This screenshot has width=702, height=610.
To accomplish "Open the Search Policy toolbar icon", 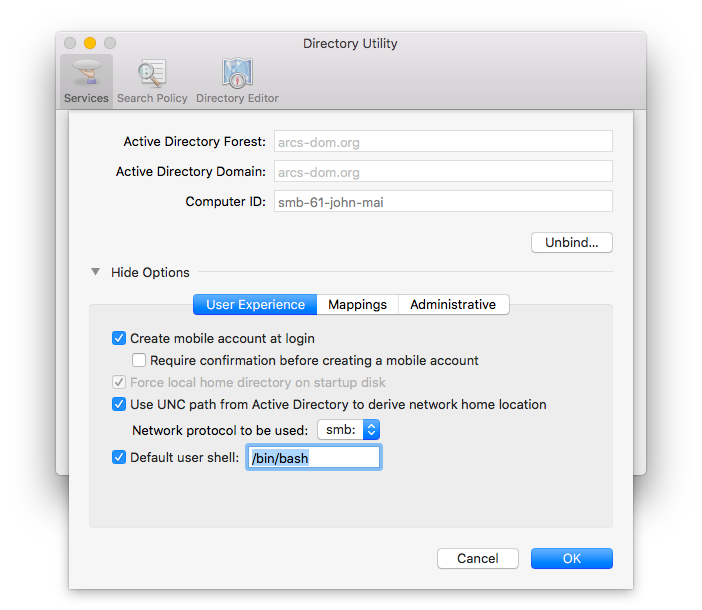I will tap(152, 81).
